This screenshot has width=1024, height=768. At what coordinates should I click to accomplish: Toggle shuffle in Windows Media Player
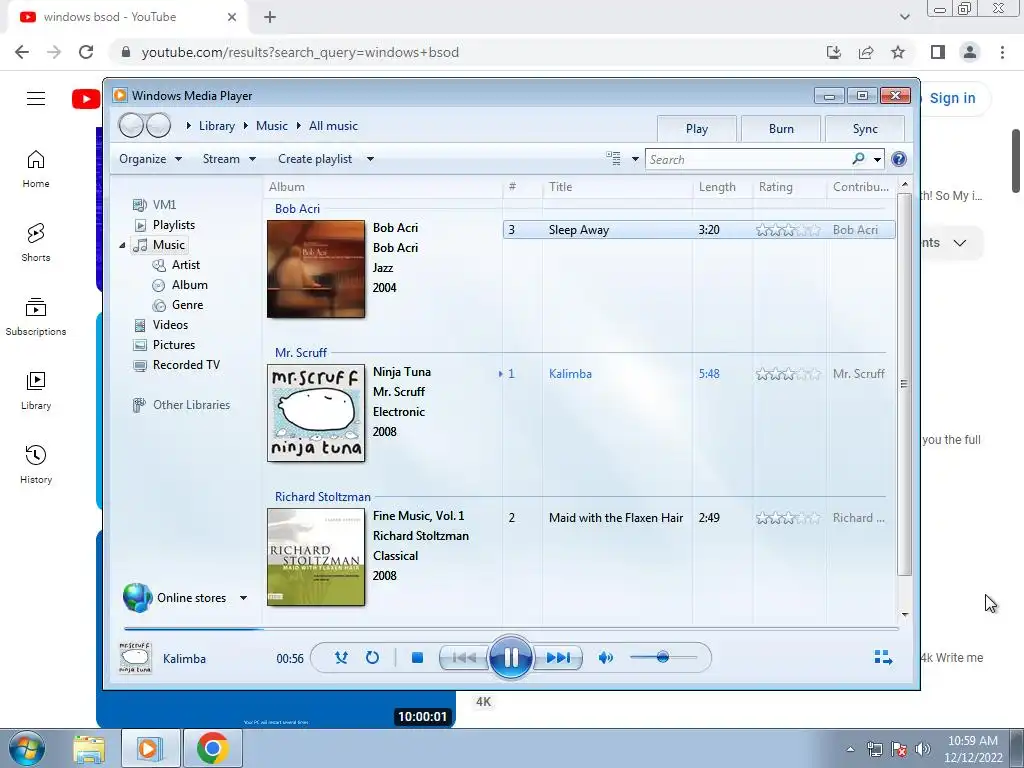pos(341,658)
